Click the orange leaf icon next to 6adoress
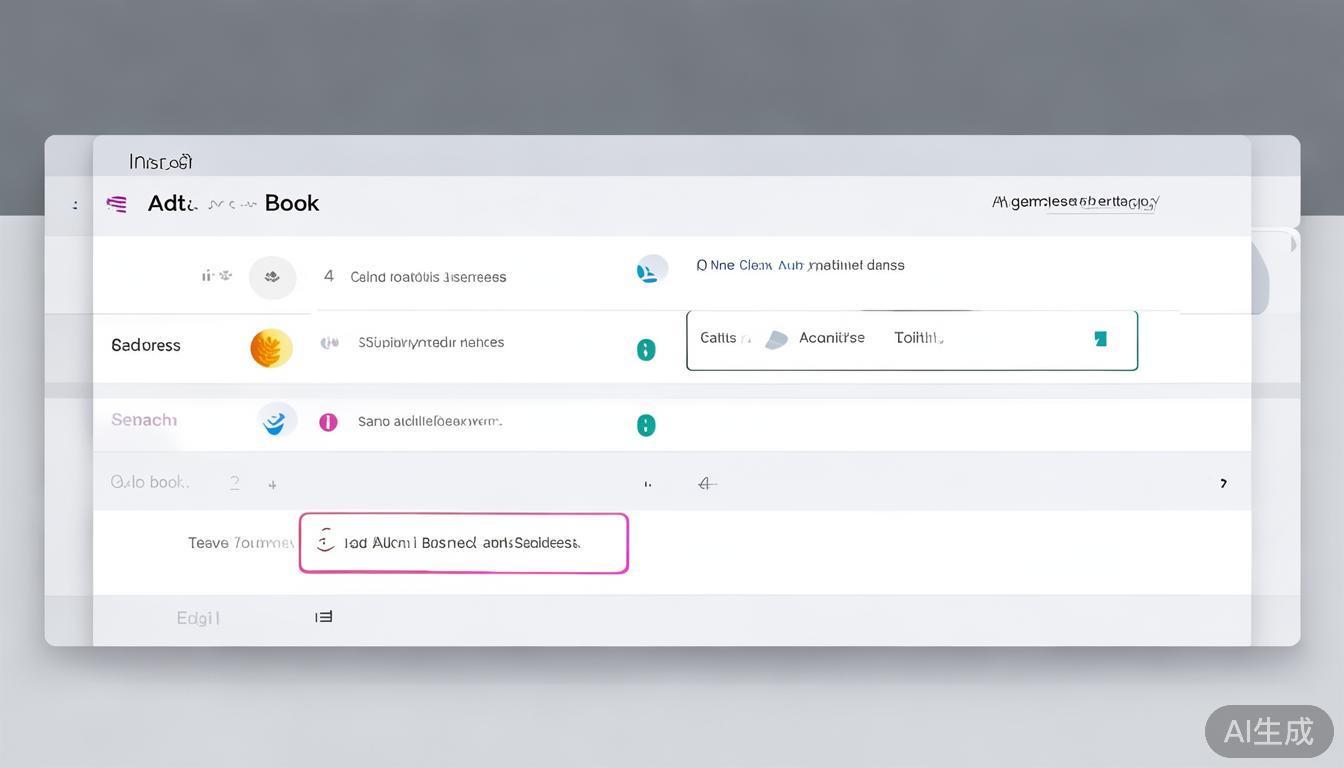This screenshot has height=768, width=1344. pyautogui.click(x=271, y=348)
